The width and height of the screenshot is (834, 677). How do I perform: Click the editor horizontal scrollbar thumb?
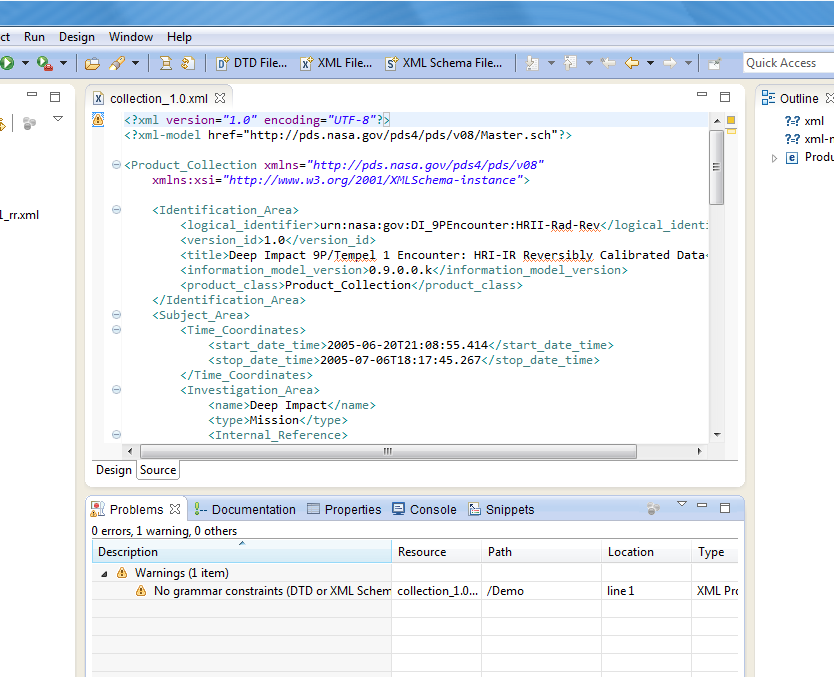tap(388, 452)
